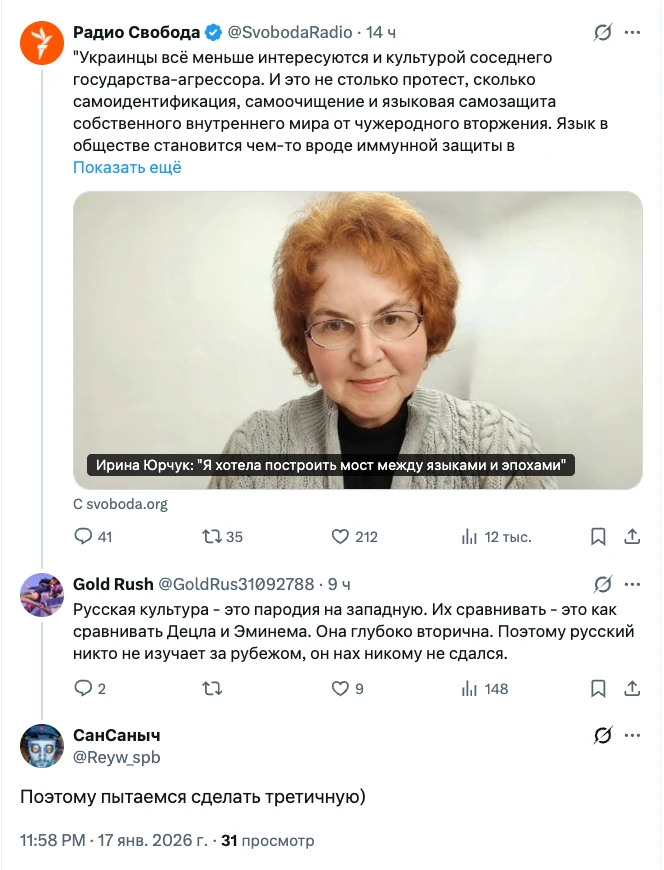Reply to Радио Свобода post
The height and width of the screenshot is (870, 664).
(84, 537)
